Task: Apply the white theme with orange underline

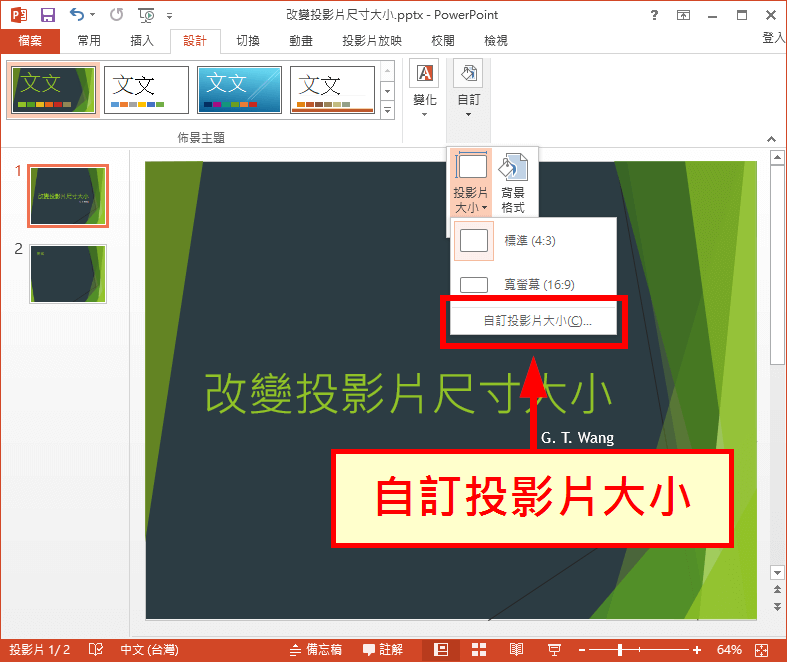Action: tap(332, 90)
